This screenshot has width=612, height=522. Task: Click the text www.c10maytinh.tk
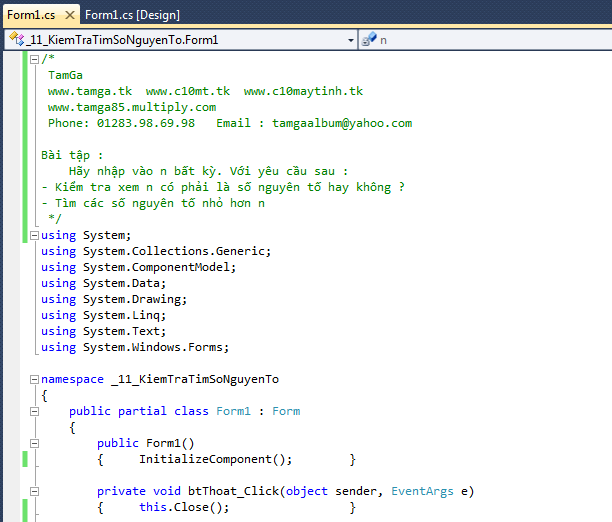click(x=303, y=91)
